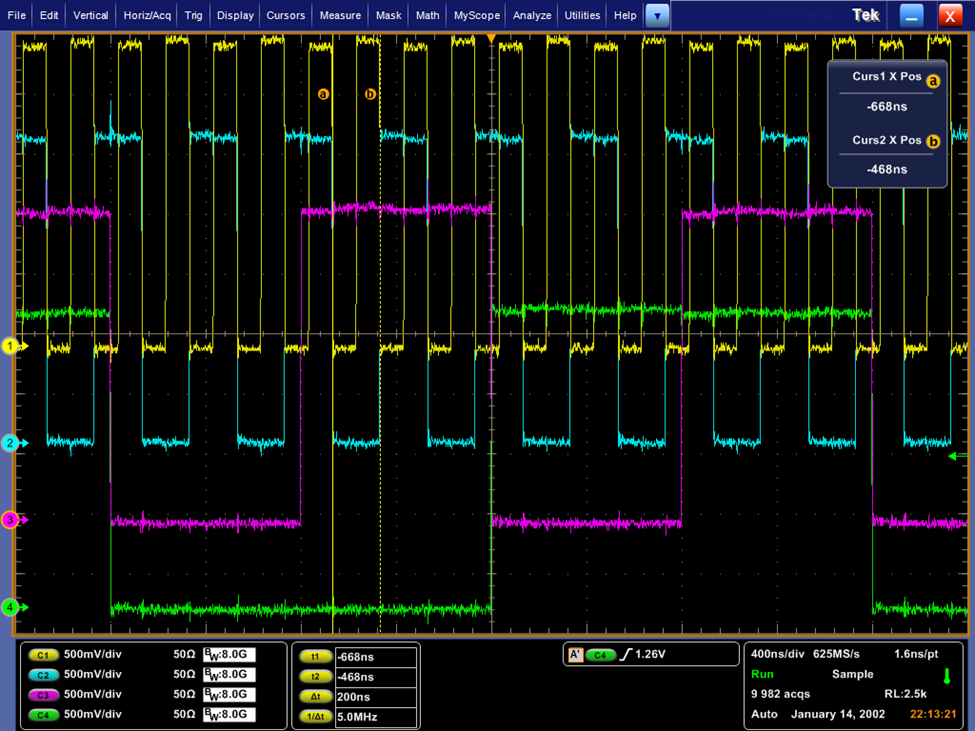The height and width of the screenshot is (731, 975).
Task: Click the Curs1 X Pos readout field
Action: point(886,107)
